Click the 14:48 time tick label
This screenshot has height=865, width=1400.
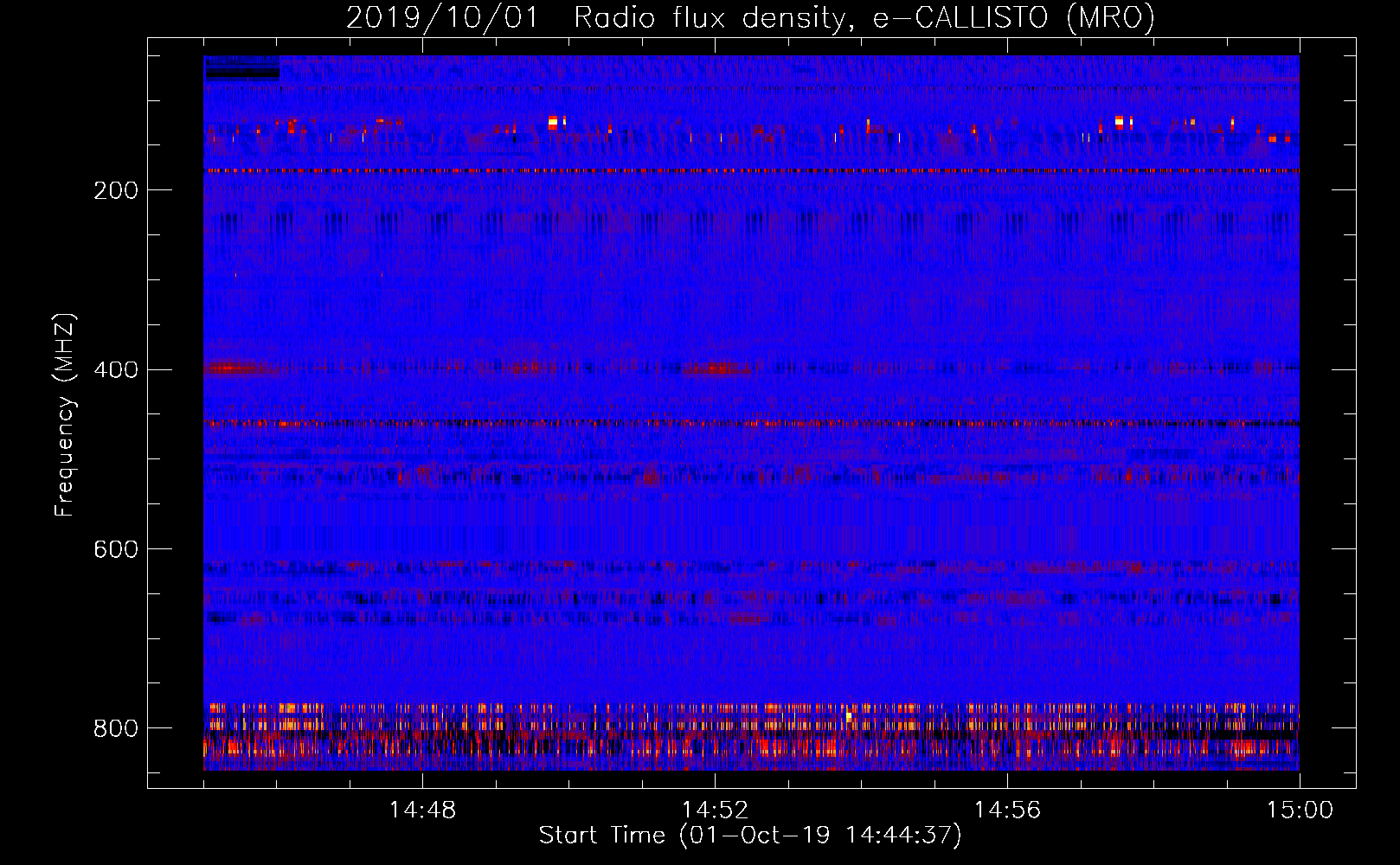tap(422, 811)
